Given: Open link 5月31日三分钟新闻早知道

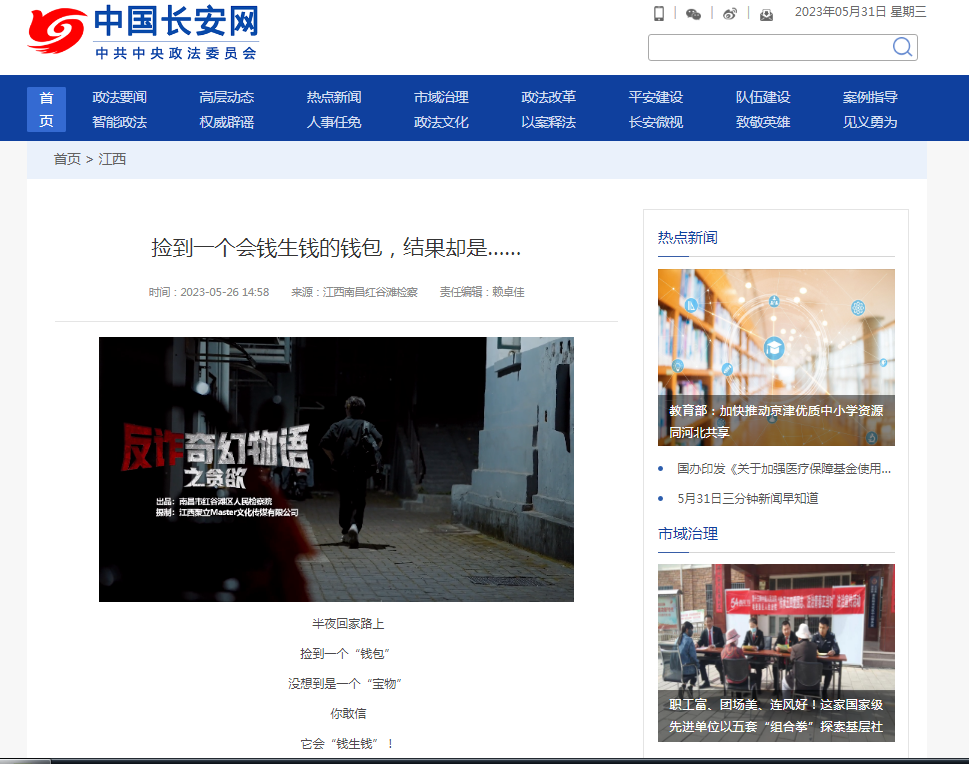Looking at the screenshot, I should tap(747, 498).
